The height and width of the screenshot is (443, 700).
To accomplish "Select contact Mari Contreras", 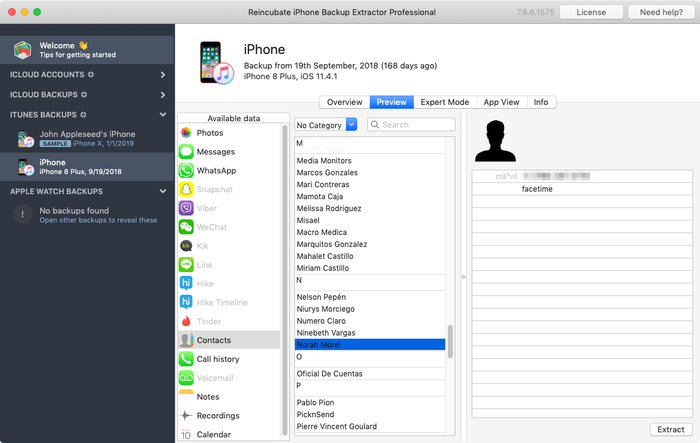I will pos(370,184).
